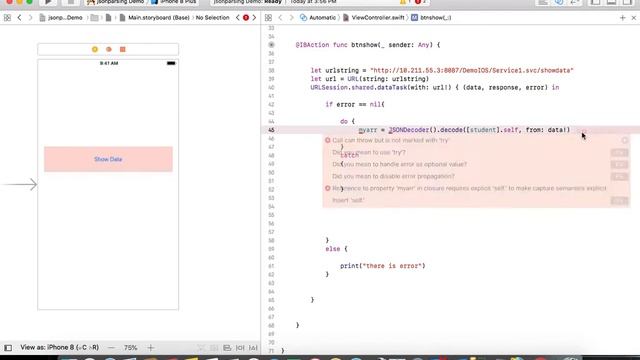
Task: Click the yellow warning count in activity bar
Action: [x=404, y=2]
